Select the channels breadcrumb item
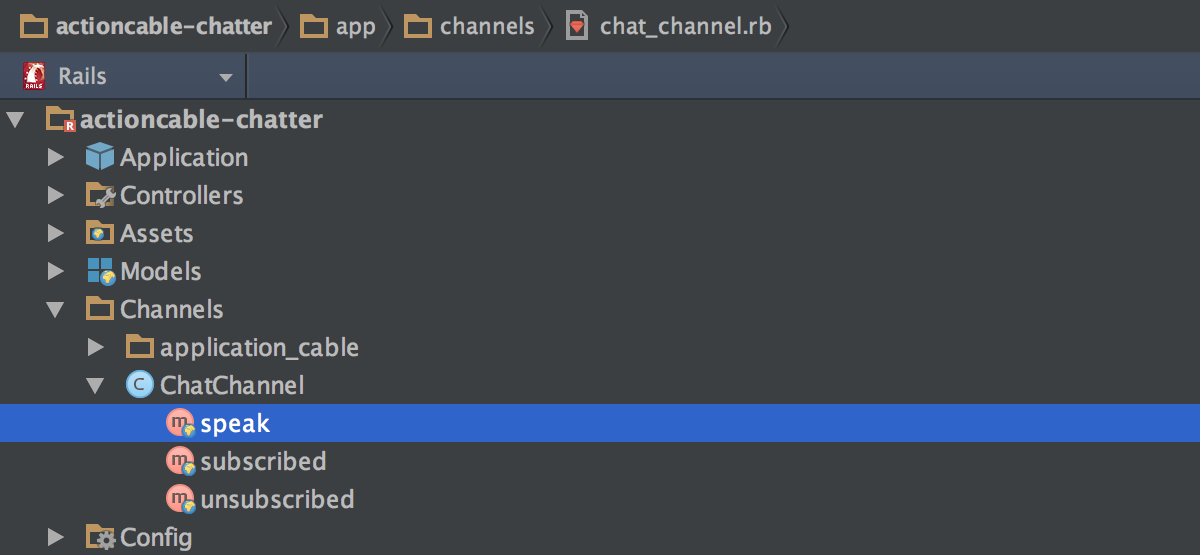 click(470, 26)
